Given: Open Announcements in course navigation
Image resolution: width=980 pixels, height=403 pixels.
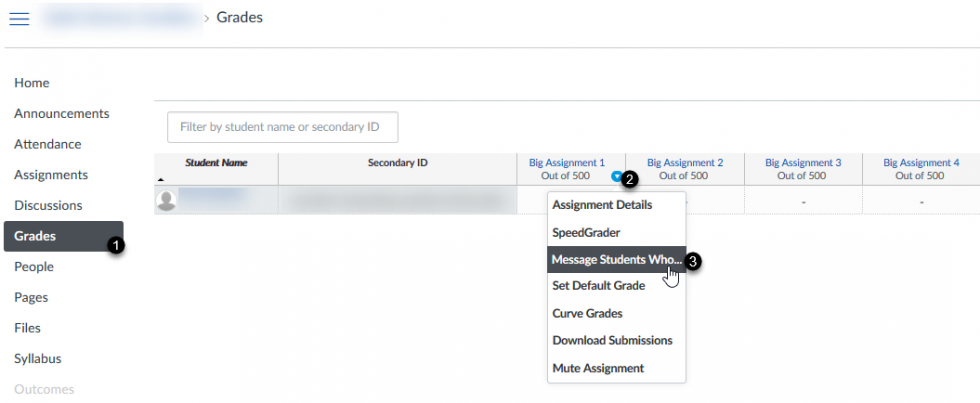Looking at the screenshot, I should click(x=62, y=113).
